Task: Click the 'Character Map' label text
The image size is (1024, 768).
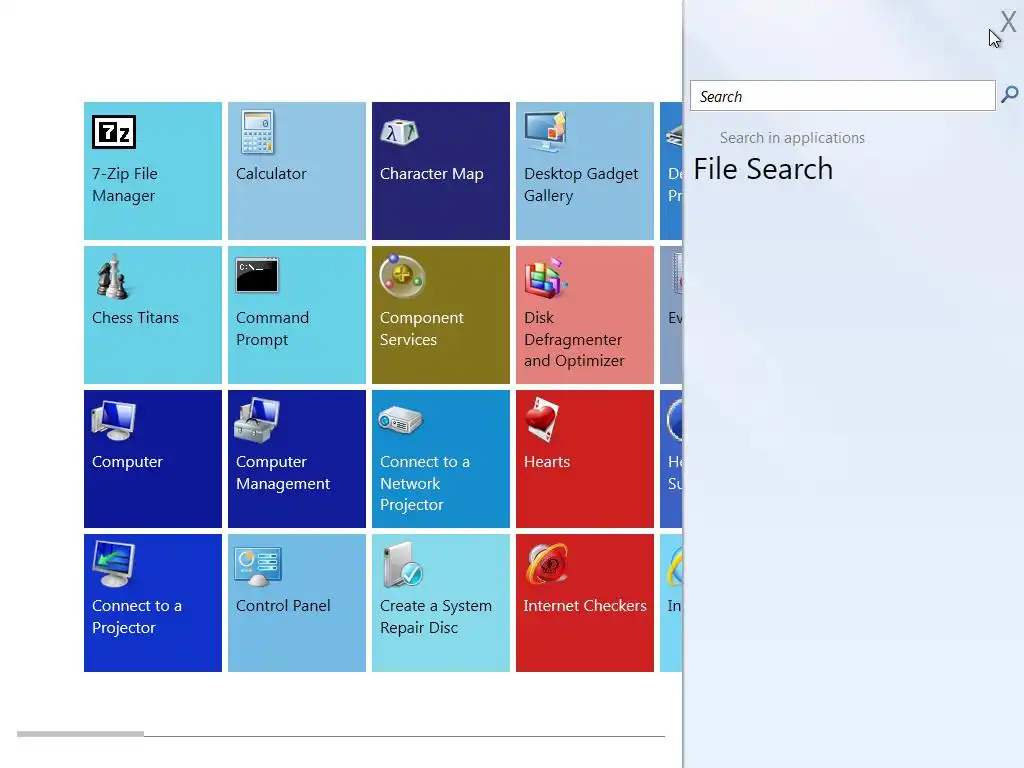Action: pos(432,174)
